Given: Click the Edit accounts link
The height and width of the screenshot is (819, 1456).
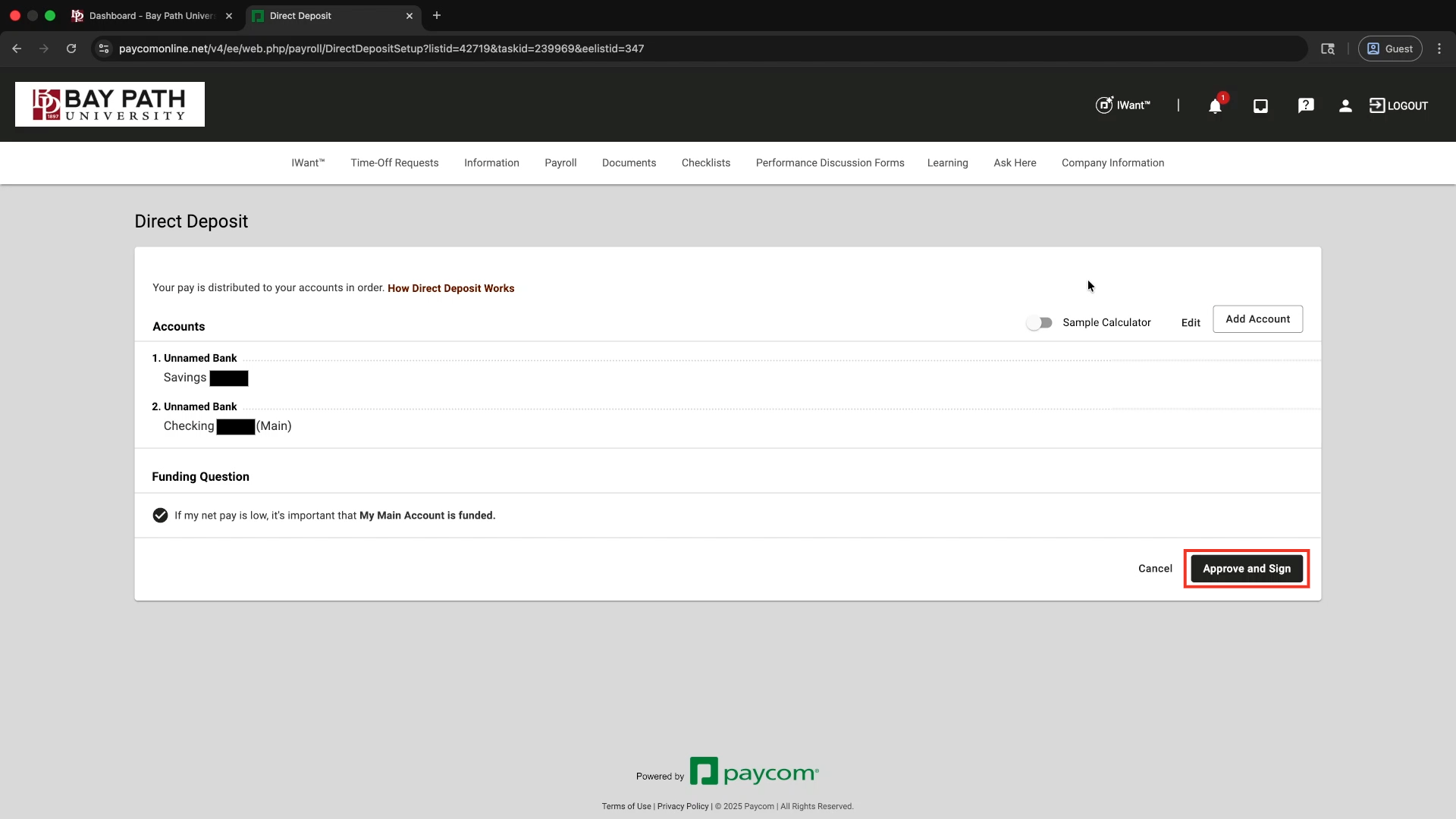Looking at the screenshot, I should point(1191,323).
